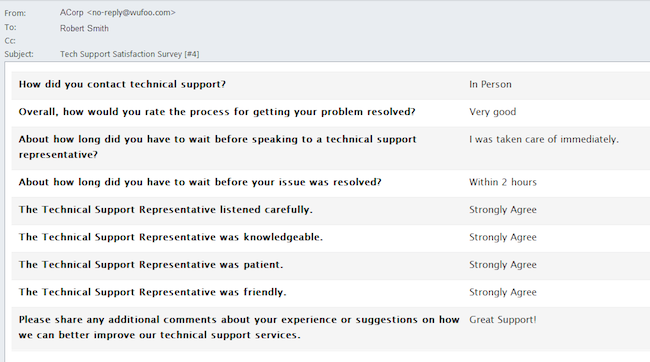Click 'Strongly Agree' for listened carefully

pyautogui.click(x=502, y=209)
